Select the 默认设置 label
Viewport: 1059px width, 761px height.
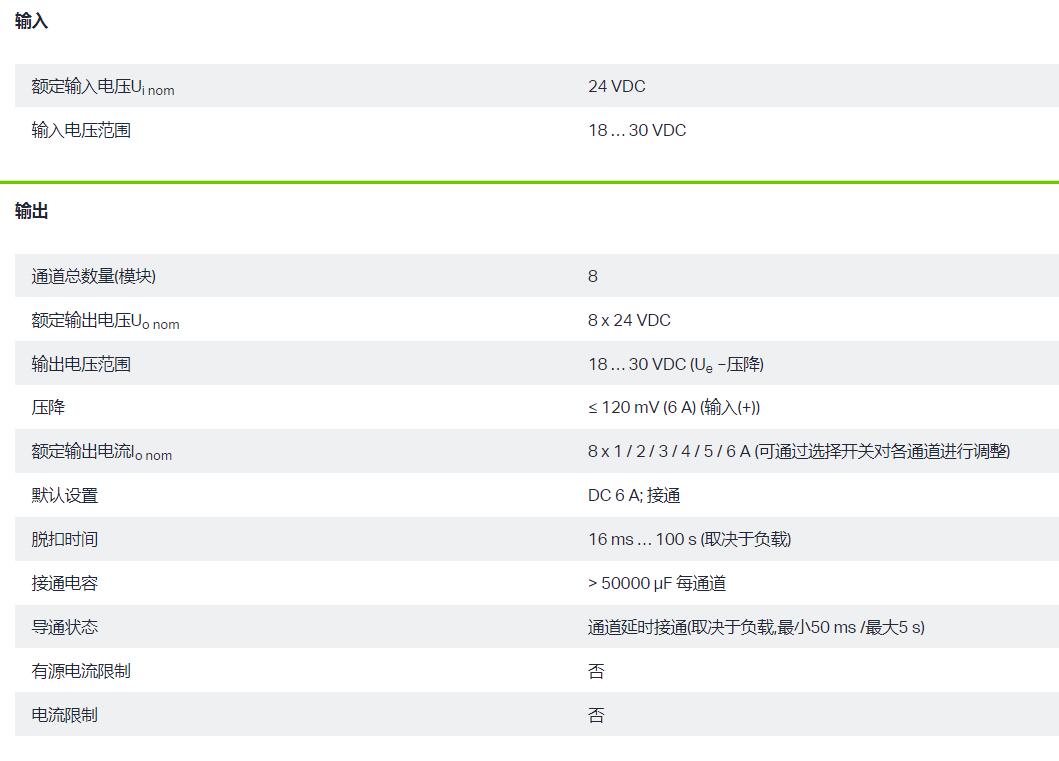point(64,495)
